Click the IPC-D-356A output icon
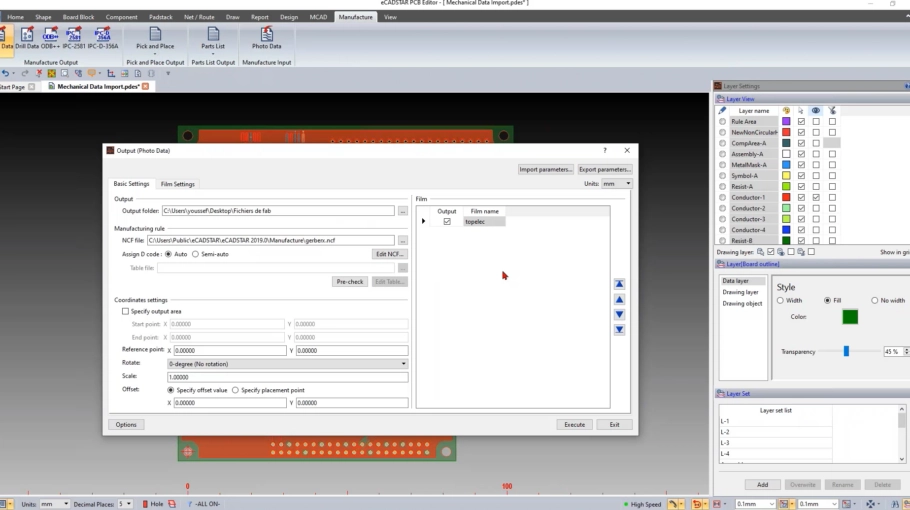The width and height of the screenshot is (910, 510). coord(103,38)
